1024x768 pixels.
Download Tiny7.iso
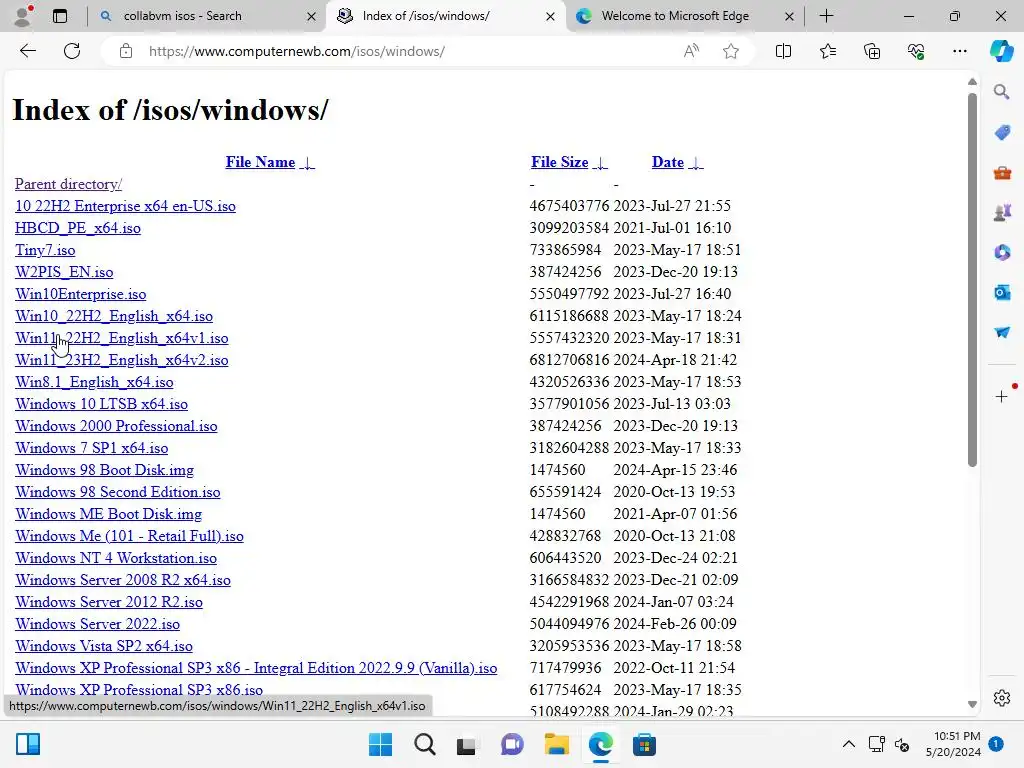(x=45, y=250)
